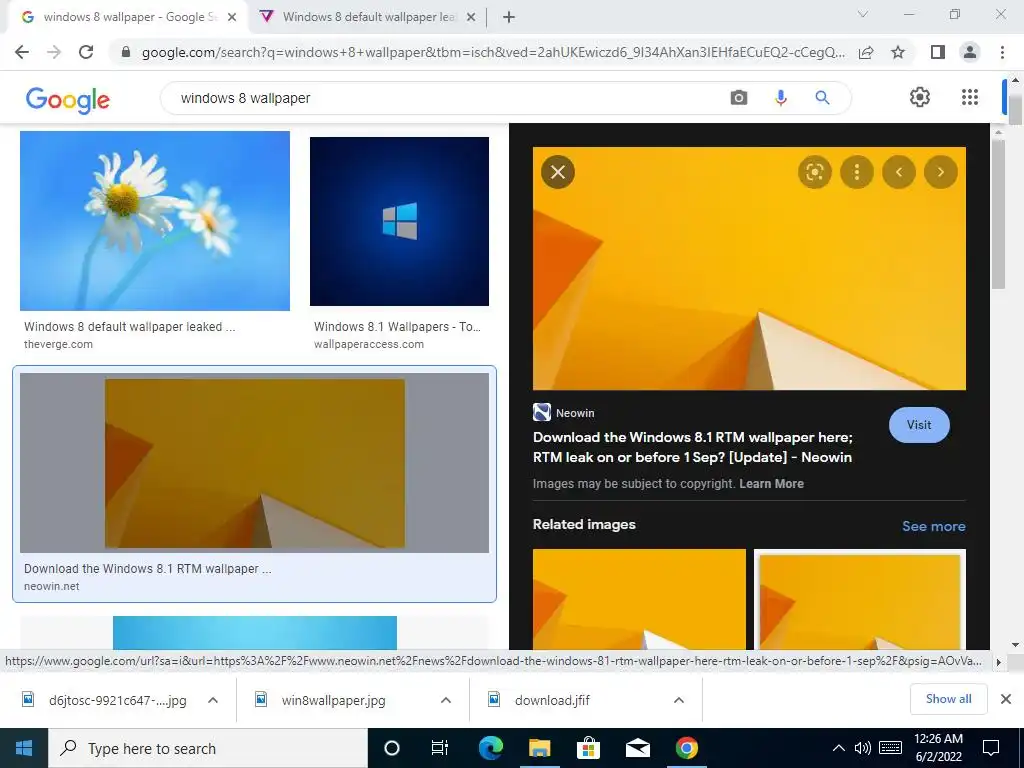Open the downloaded download.jfif file

pyautogui.click(x=552, y=700)
